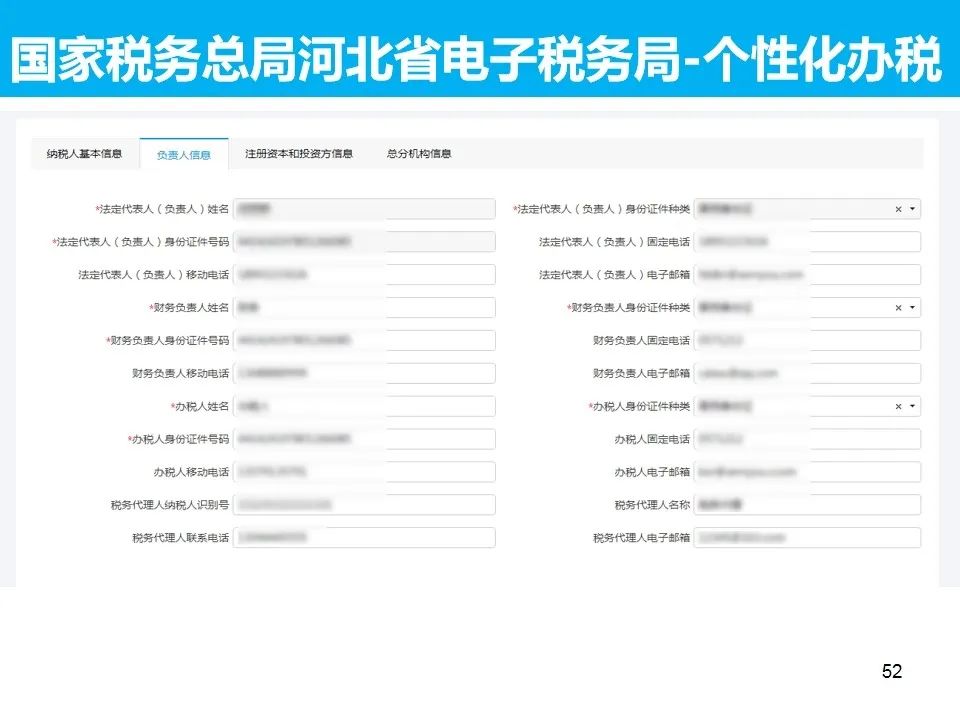This screenshot has width=960, height=720.
Task: Select the 负责人信息 tab
Action: pyautogui.click(x=184, y=155)
